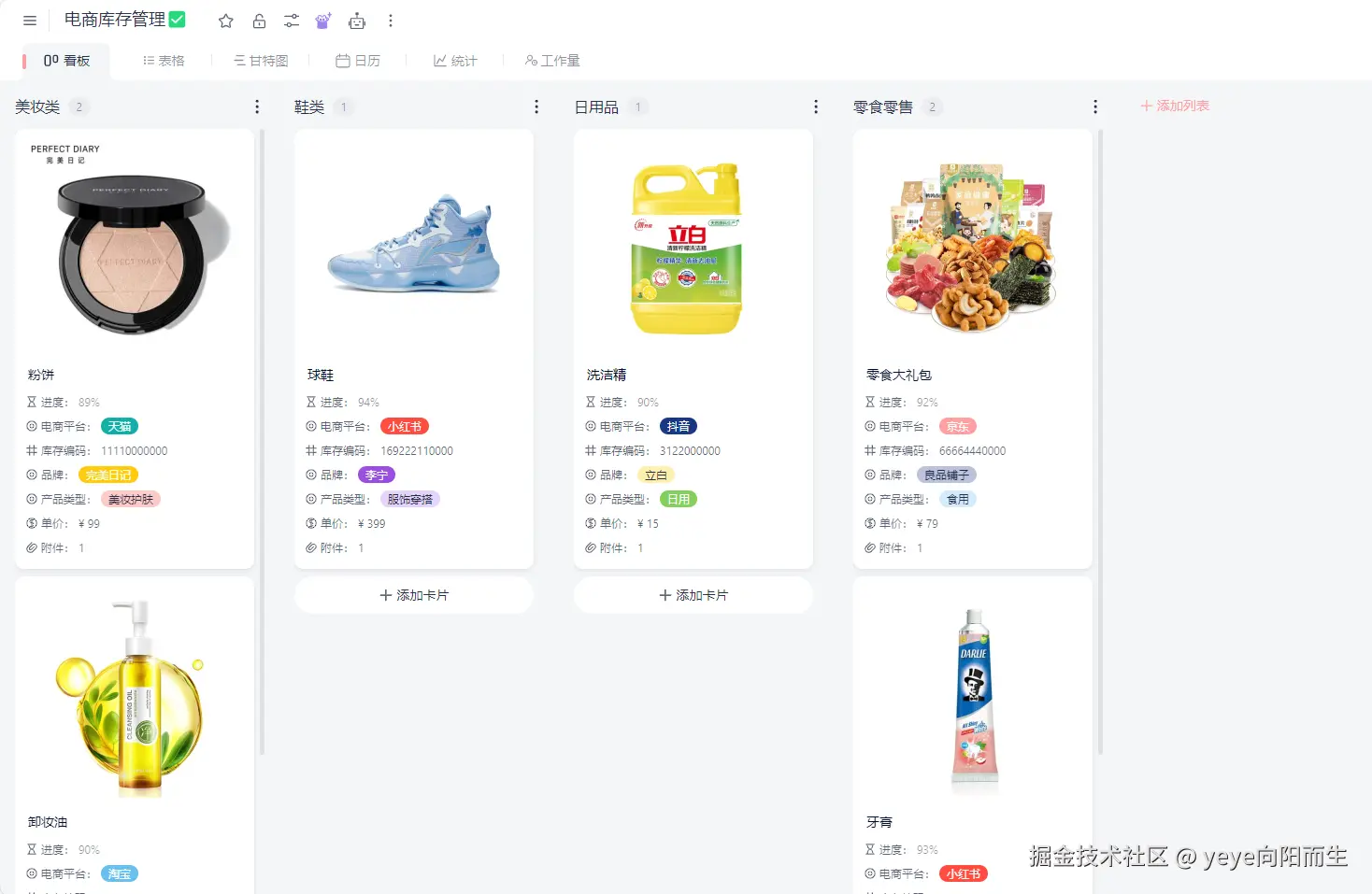Click the ¥ 79 unit price
The image size is (1372, 894).
pyautogui.click(x=928, y=523)
